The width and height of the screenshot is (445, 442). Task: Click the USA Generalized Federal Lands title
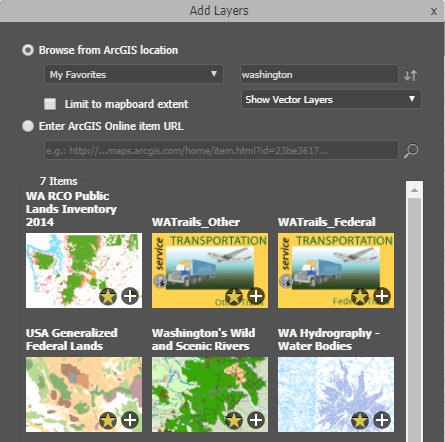pos(72,339)
